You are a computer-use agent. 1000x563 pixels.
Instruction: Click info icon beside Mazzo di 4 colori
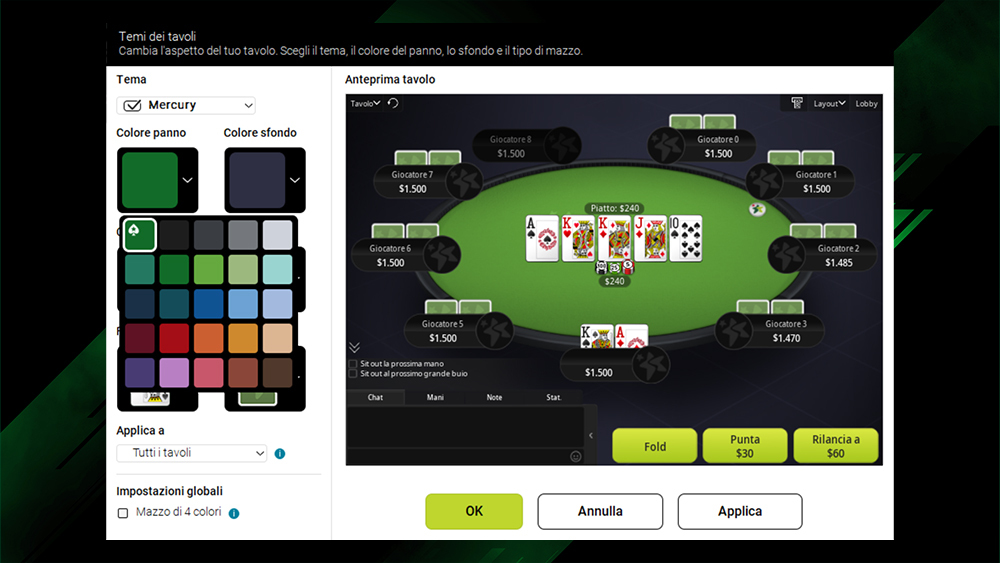(234, 513)
